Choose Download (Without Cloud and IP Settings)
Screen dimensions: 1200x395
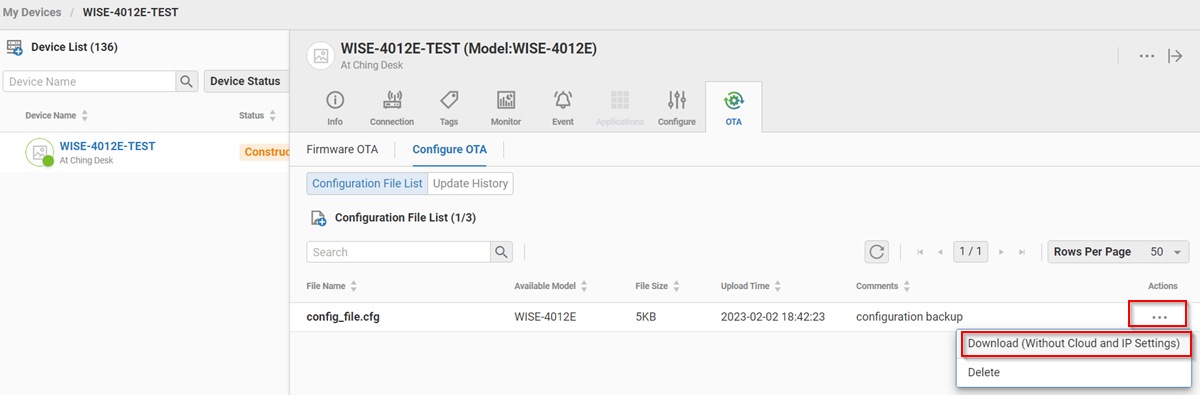point(1074,343)
